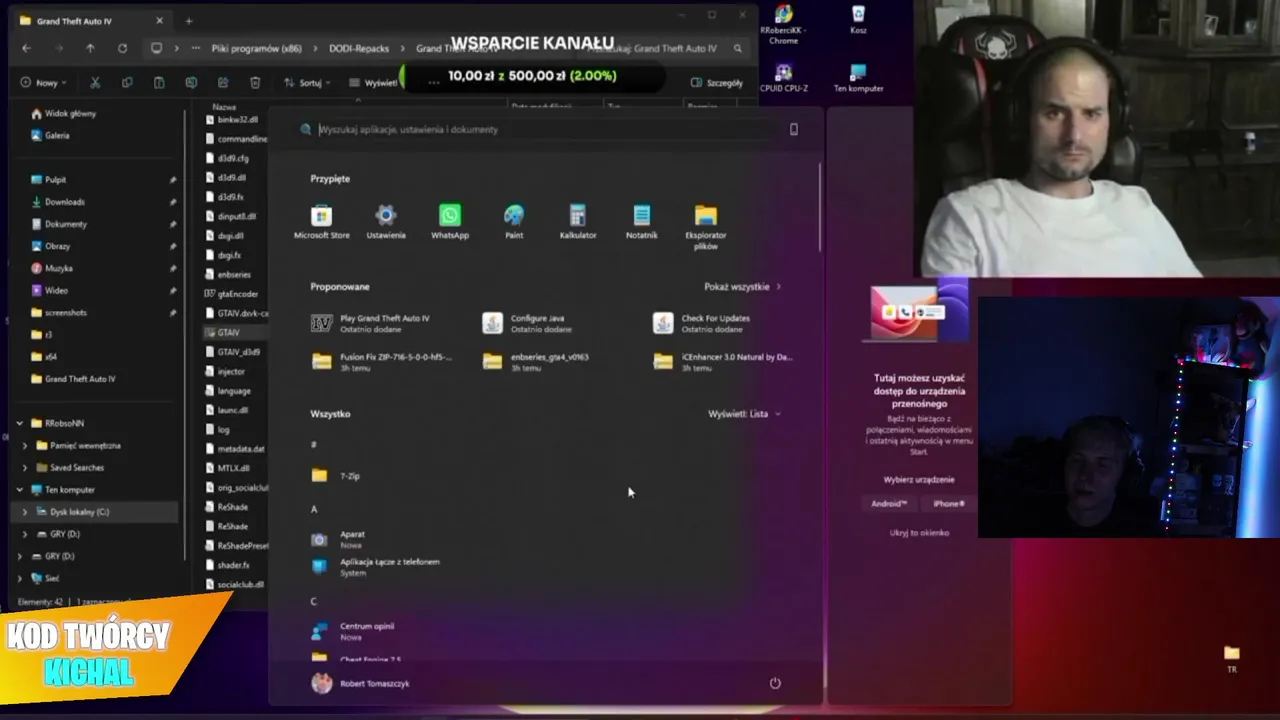
Task: Click the power button in Start menu
Action: [775, 683]
